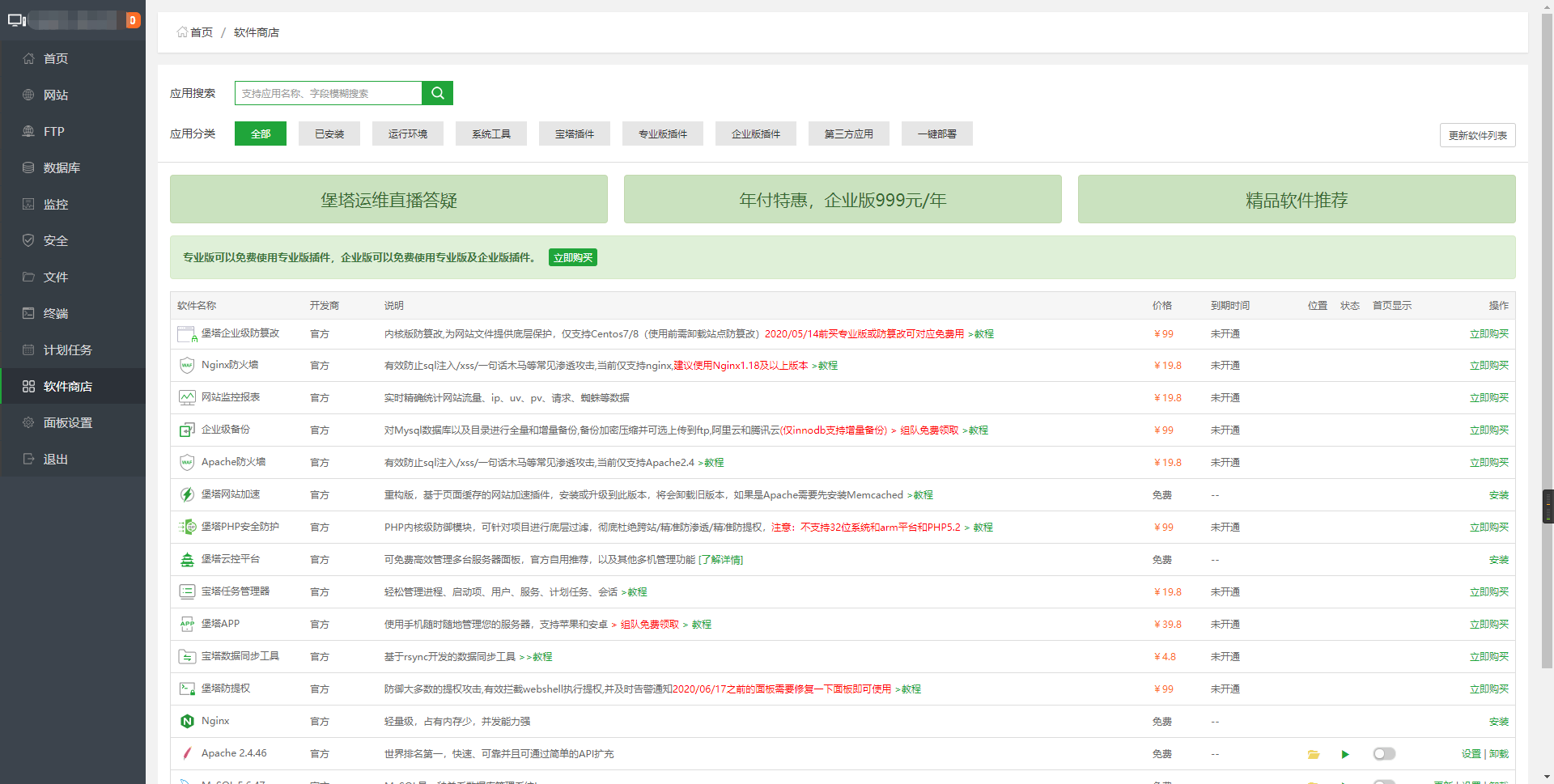Click 了解详情 in 堡塔云控平台 row
This screenshot has width=1554, height=784.
click(x=721, y=560)
